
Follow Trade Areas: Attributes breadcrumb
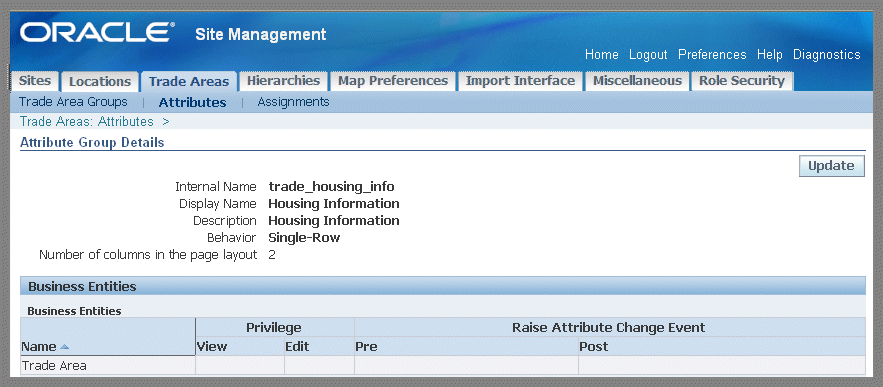tap(87, 122)
